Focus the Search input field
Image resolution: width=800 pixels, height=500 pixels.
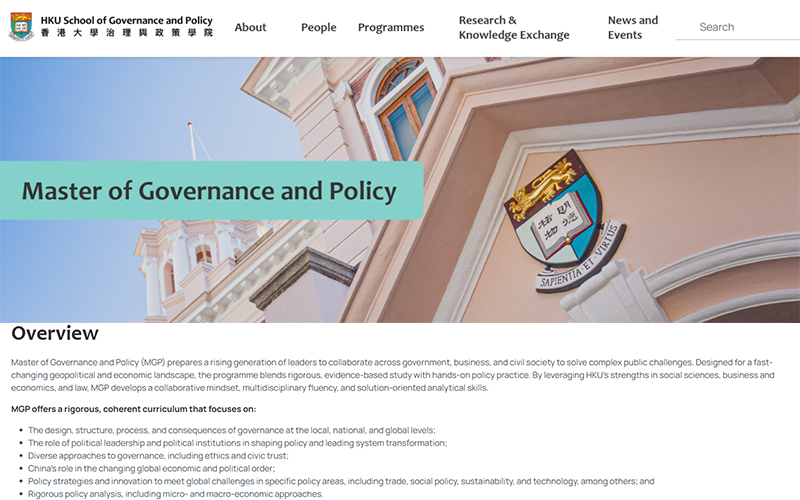(x=738, y=27)
